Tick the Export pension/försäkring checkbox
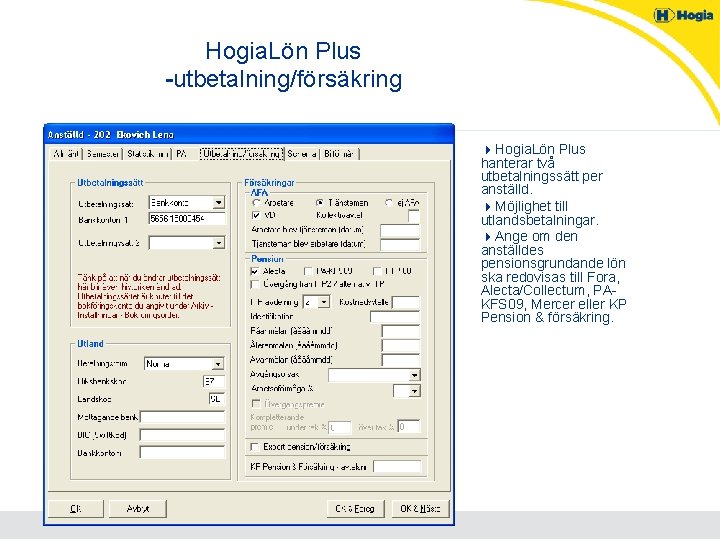 [254, 447]
